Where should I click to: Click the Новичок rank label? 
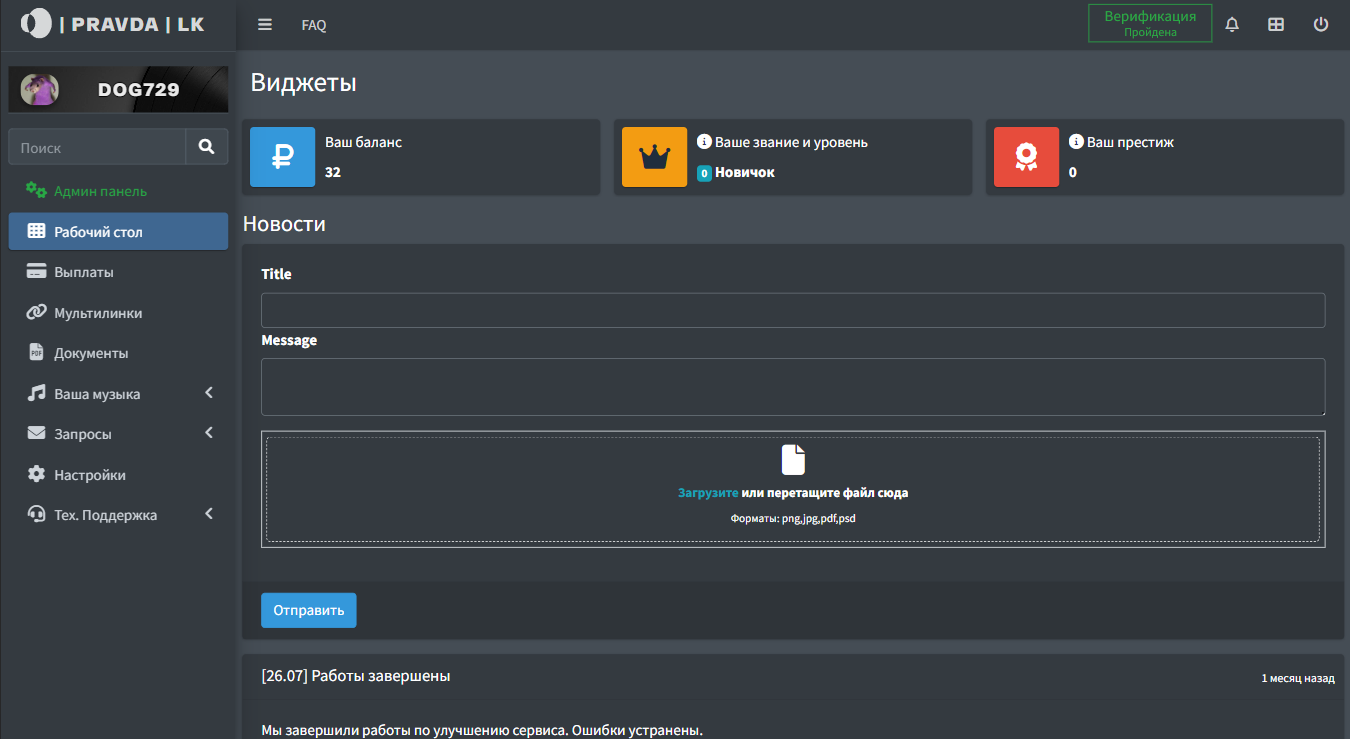click(745, 172)
